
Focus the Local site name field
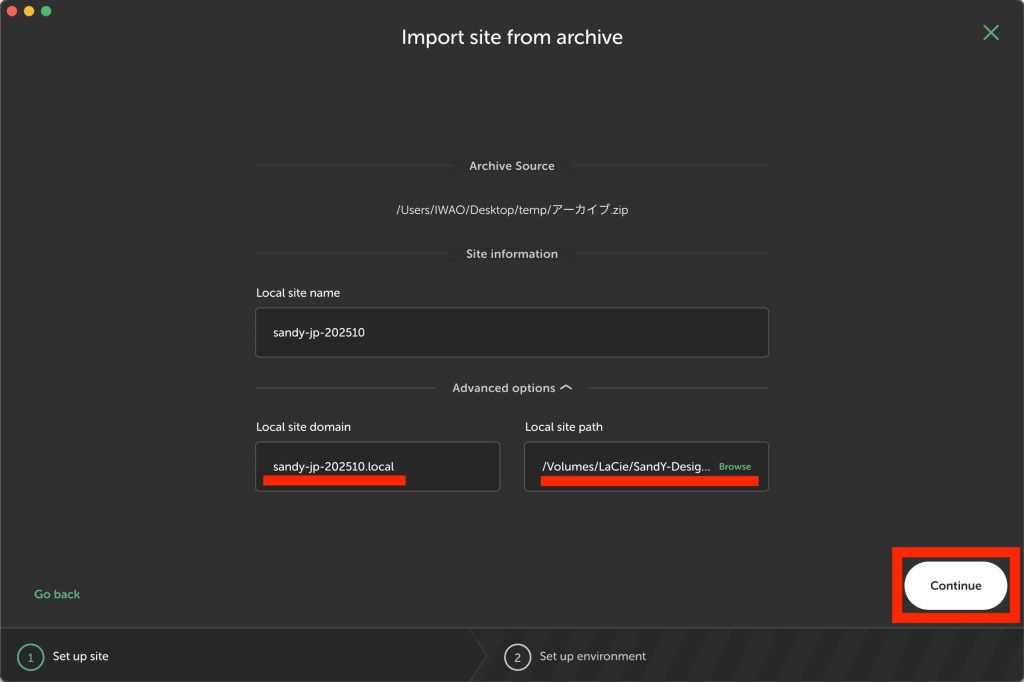coord(511,332)
